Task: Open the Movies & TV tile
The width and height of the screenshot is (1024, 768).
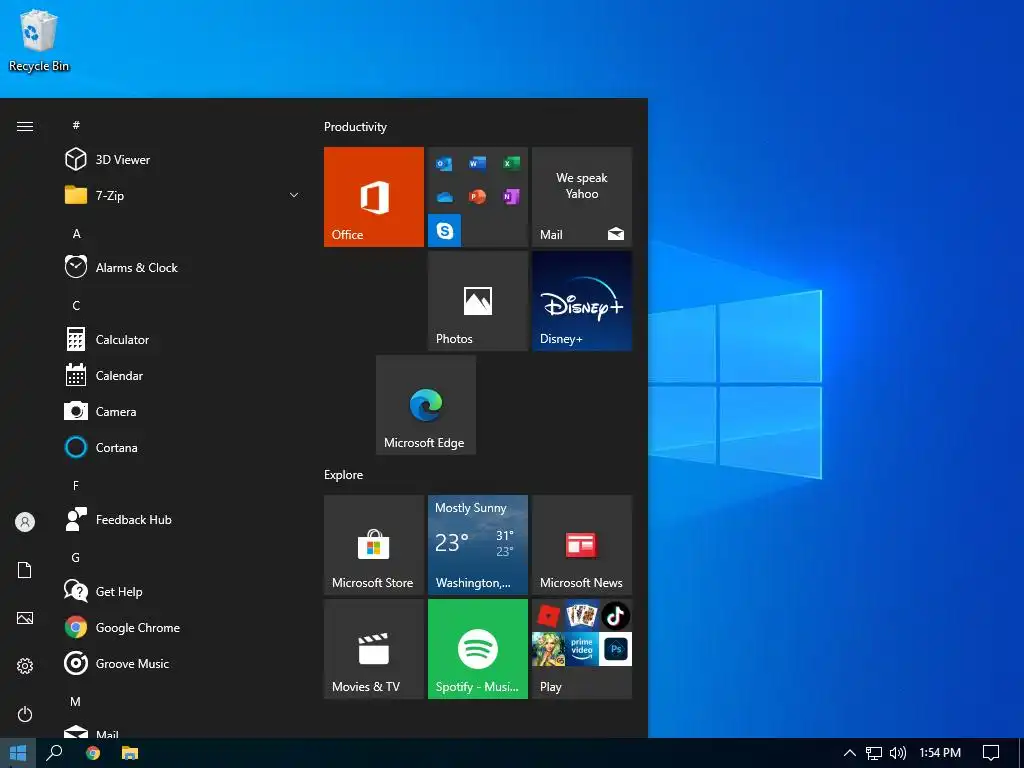Action: click(x=374, y=649)
